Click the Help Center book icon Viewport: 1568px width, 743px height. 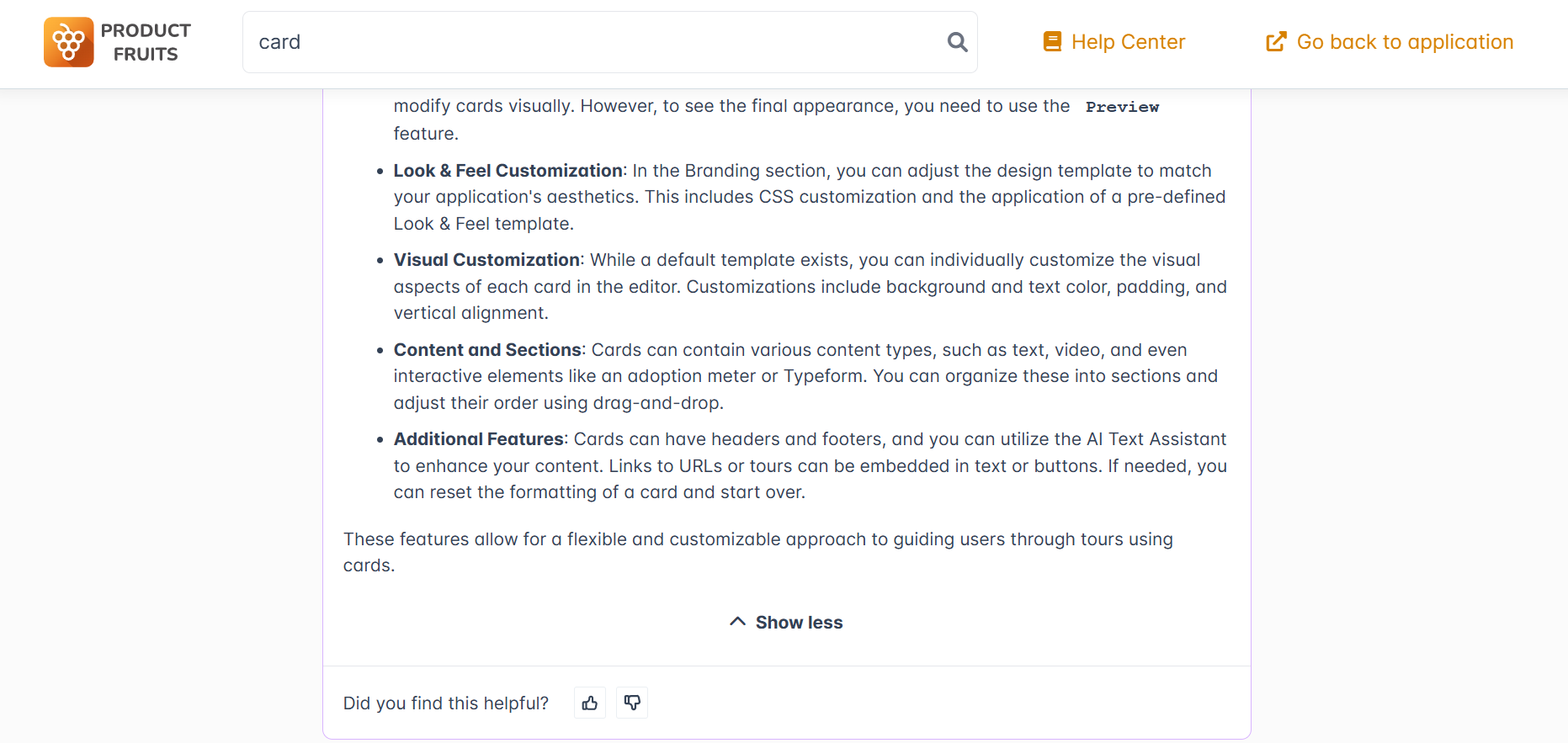(1051, 42)
